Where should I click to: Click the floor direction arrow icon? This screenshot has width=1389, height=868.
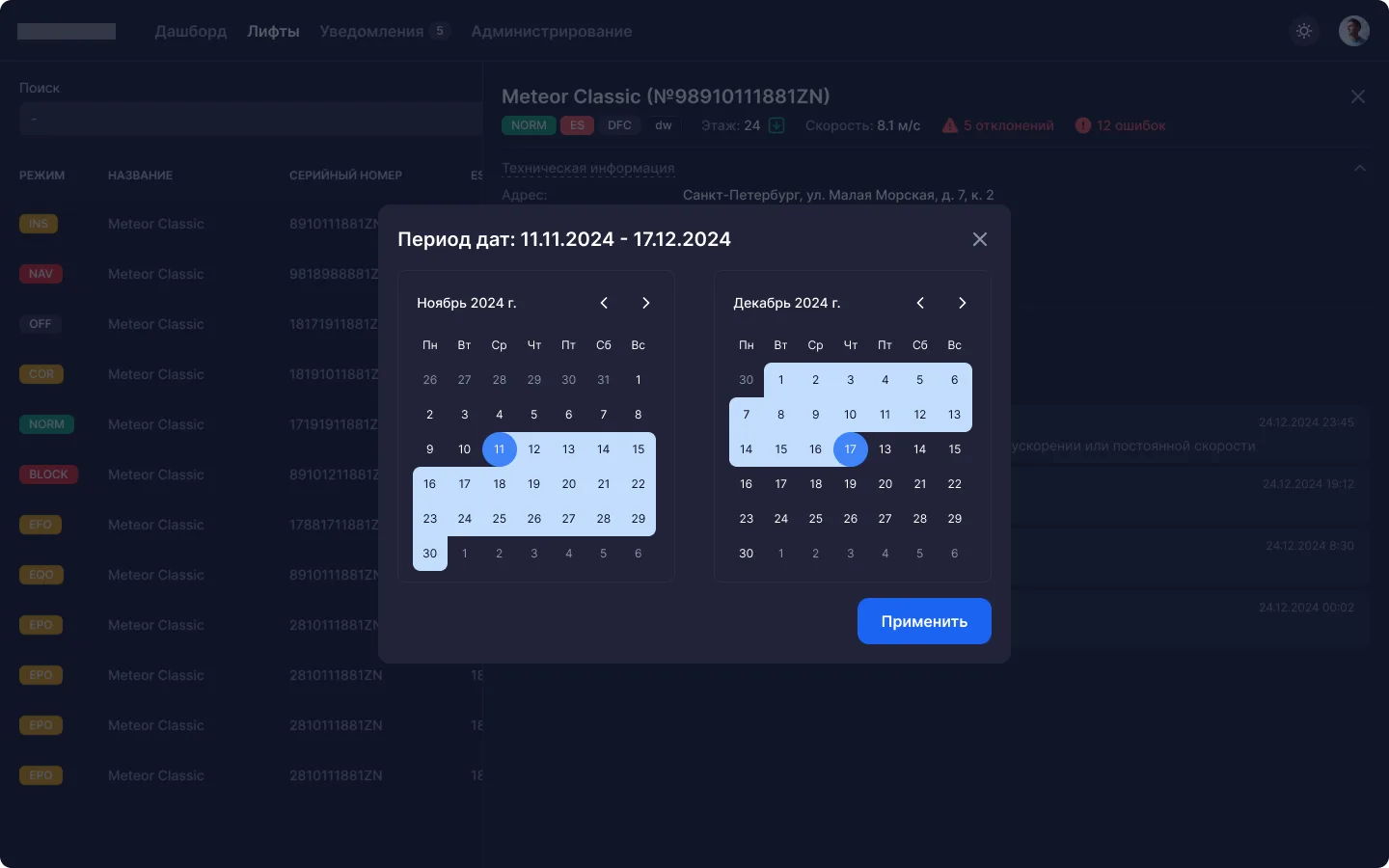(x=776, y=125)
